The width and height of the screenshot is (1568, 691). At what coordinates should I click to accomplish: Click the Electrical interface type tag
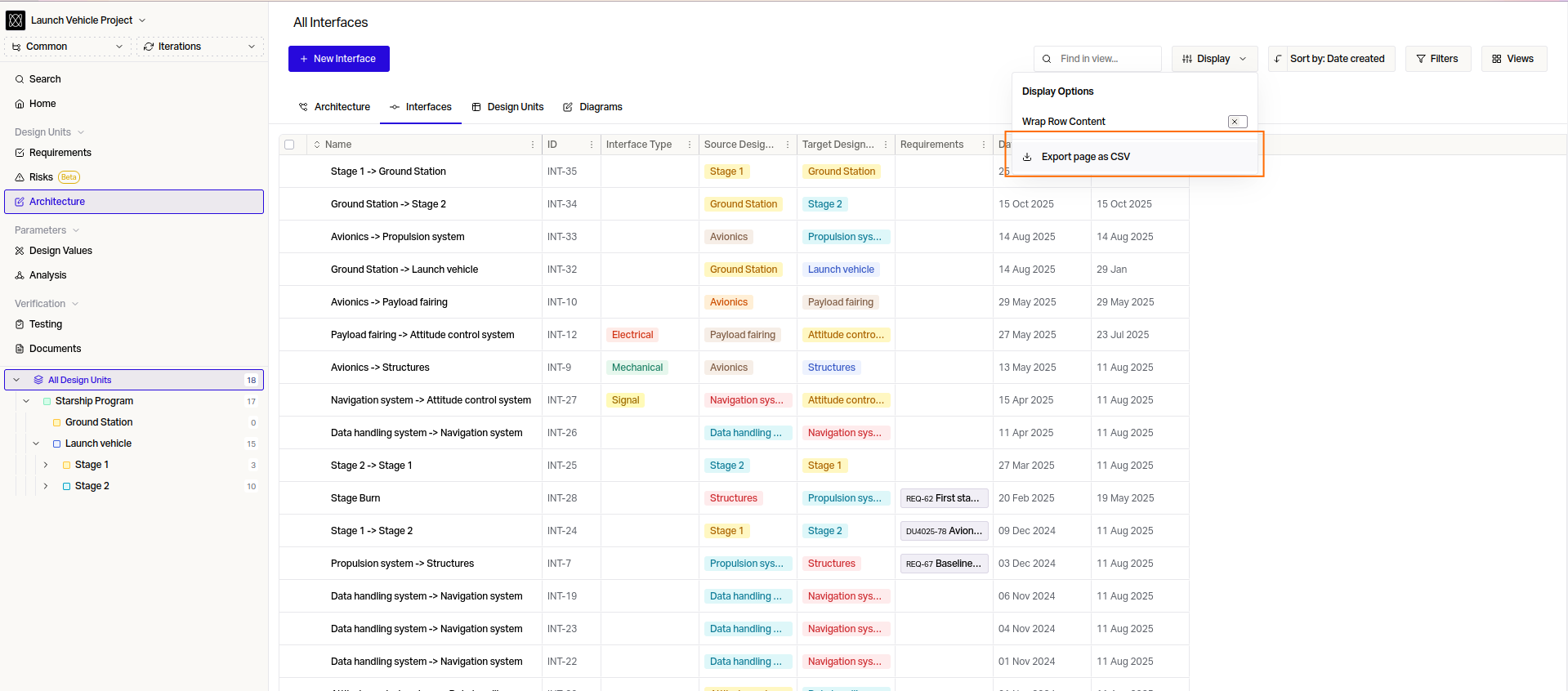pos(632,335)
